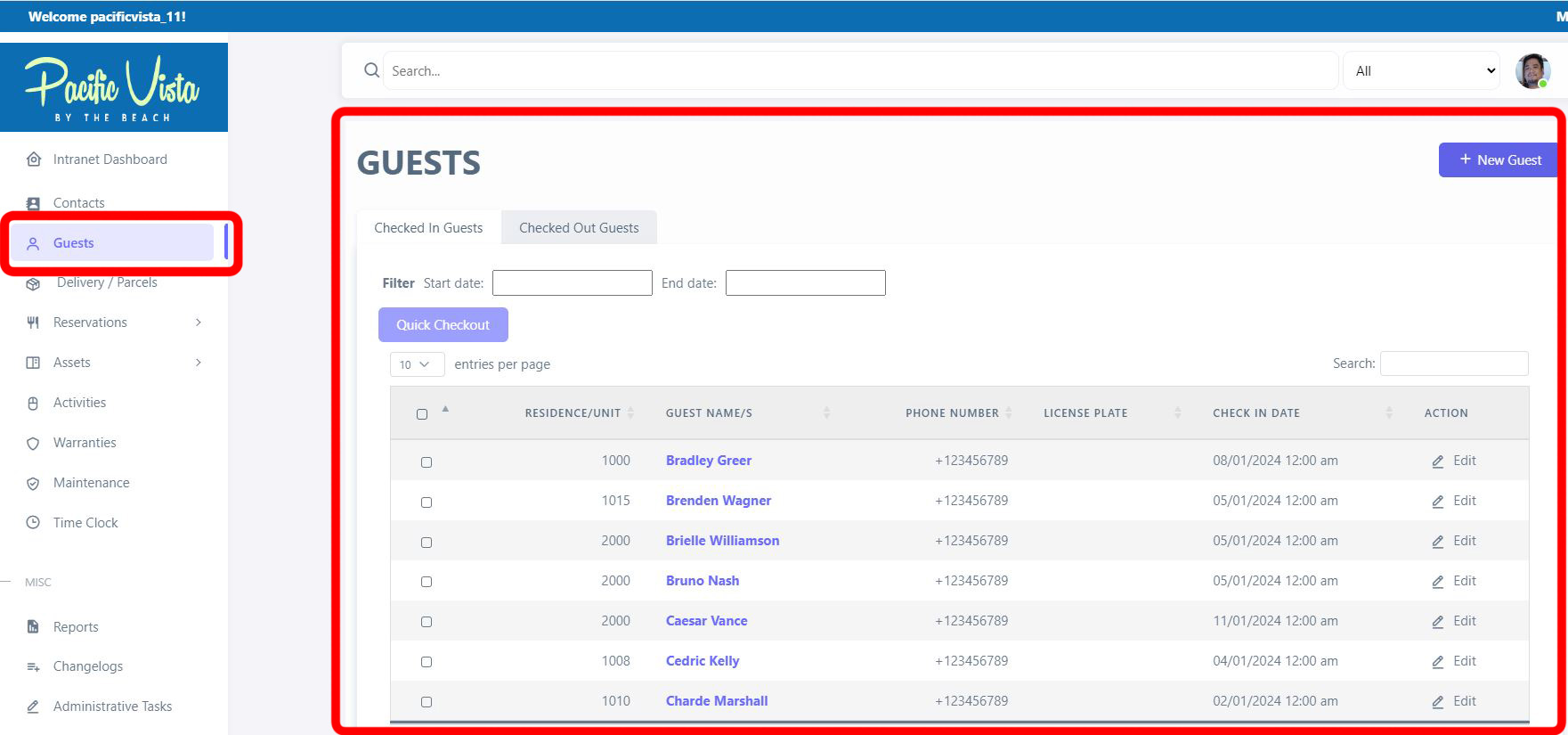Image resolution: width=1568 pixels, height=735 pixels.
Task: Click the Warranties shield icon
Action: pos(33,443)
